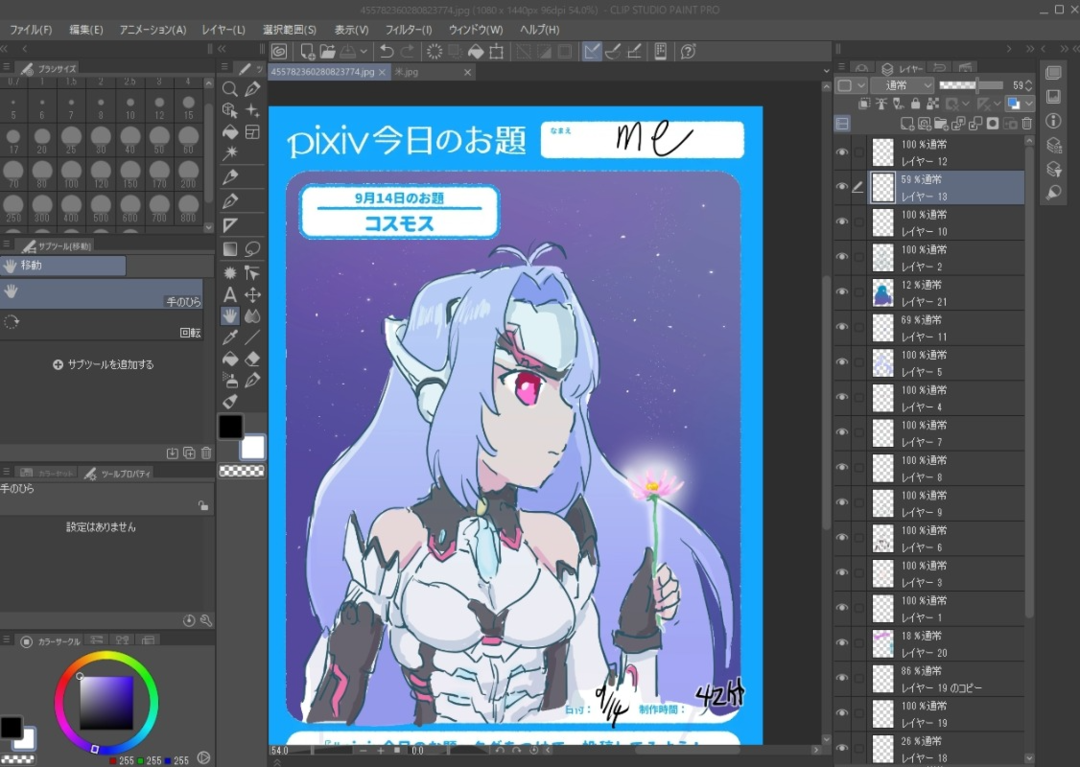The image size is (1080, 767).
Task: Open the layer color dropdown arrow
Action: coord(1028,104)
